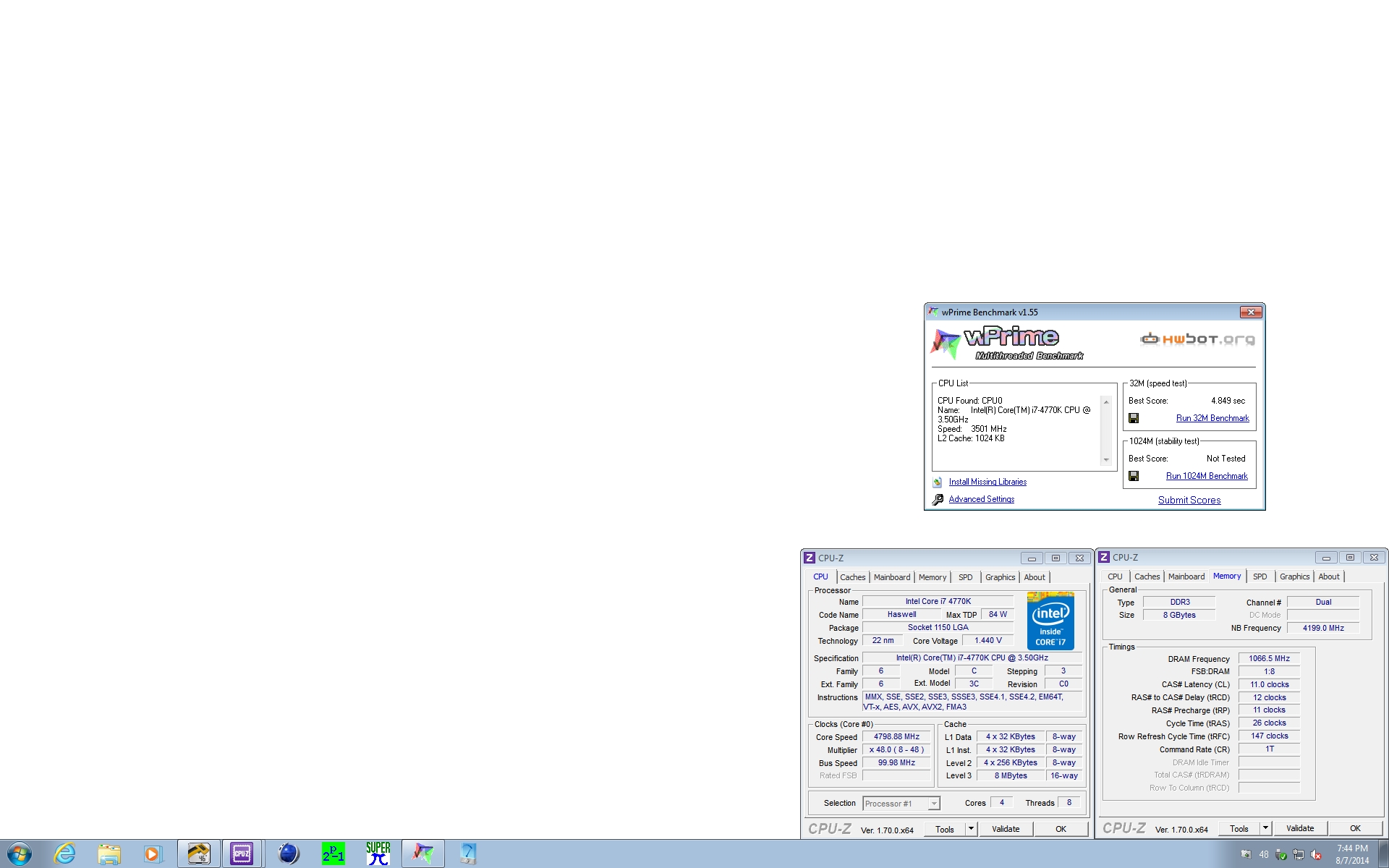The image size is (1389, 868).
Task: Run the 32M Benchmark
Action: [x=1212, y=418]
